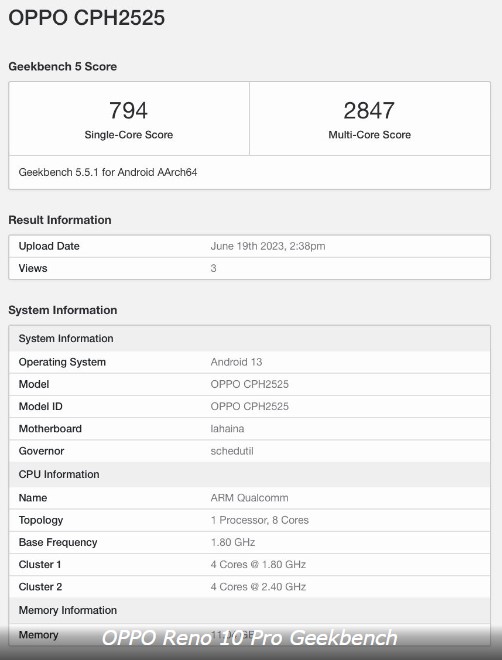The height and width of the screenshot is (660, 502).
Task: Click the Single-Core Score label
Action: (x=129, y=135)
